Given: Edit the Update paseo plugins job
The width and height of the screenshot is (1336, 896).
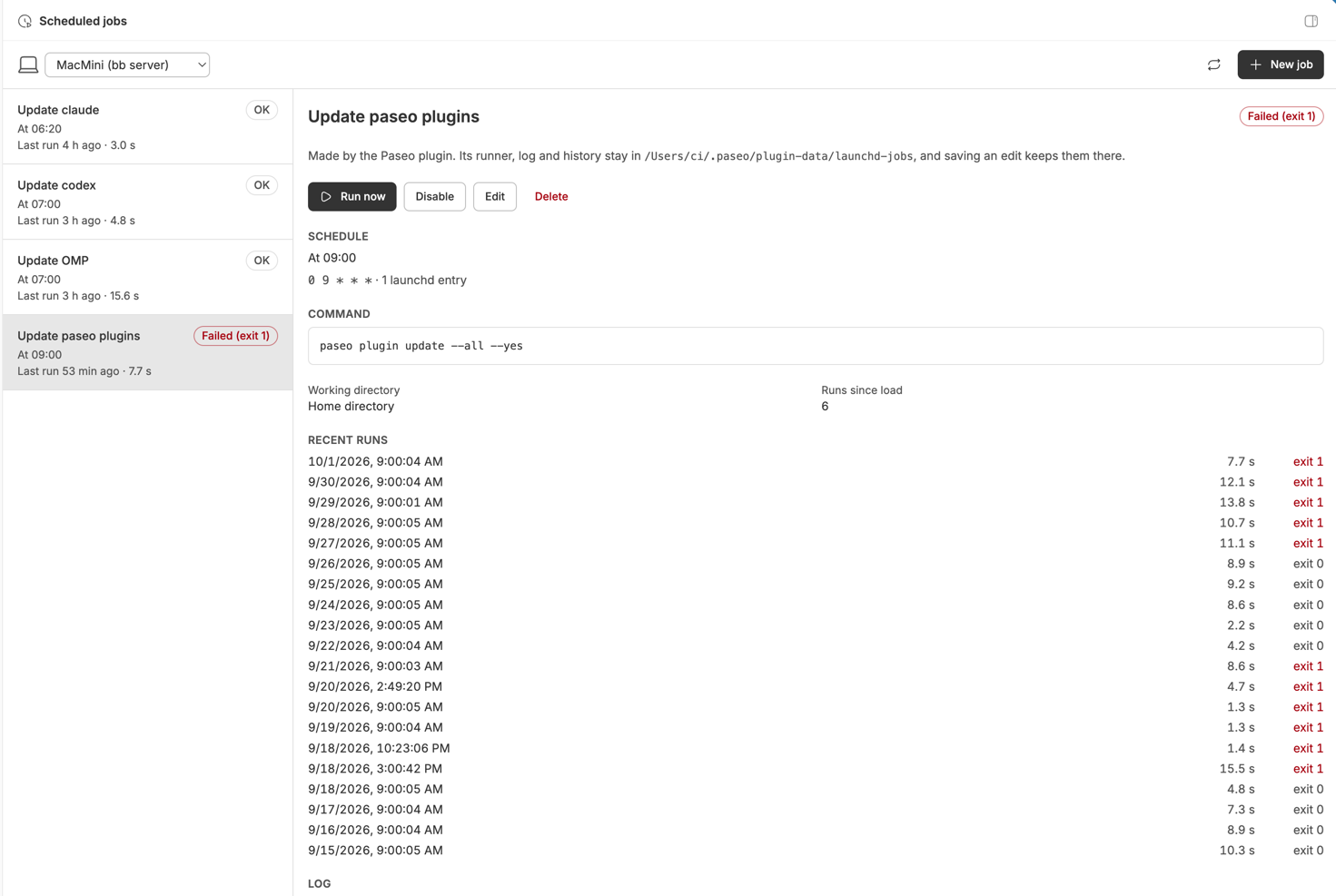Looking at the screenshot, I should pyautogui.click(x=494, y=196).
